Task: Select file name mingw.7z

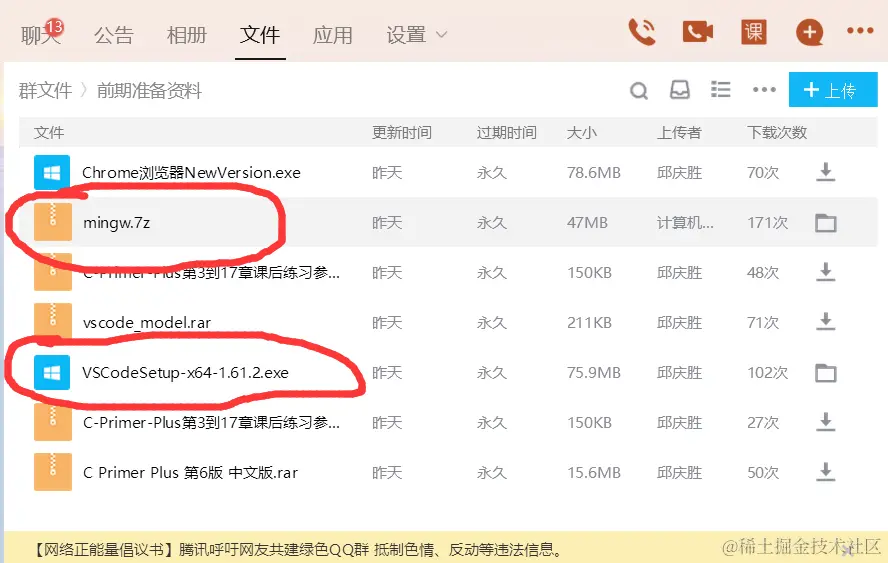Action: (117, 223)
